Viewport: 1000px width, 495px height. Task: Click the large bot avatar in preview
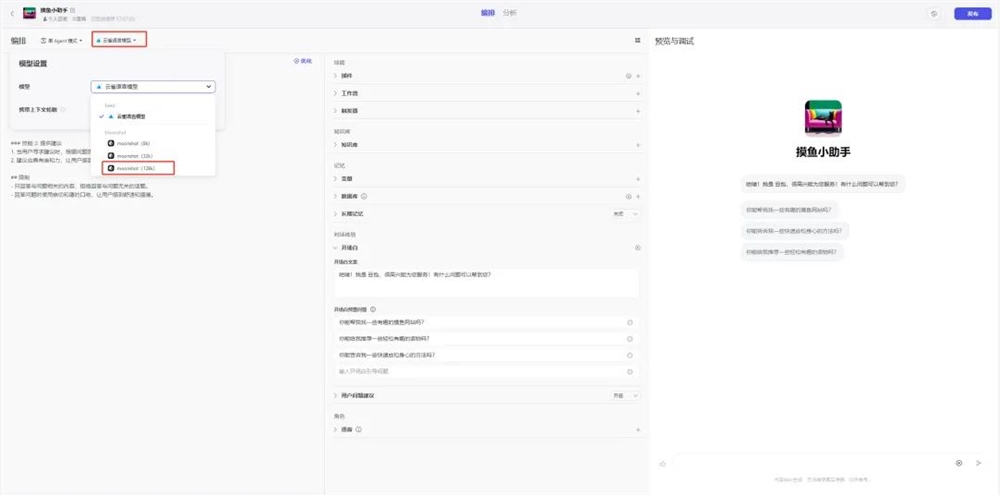coord(823,119)
